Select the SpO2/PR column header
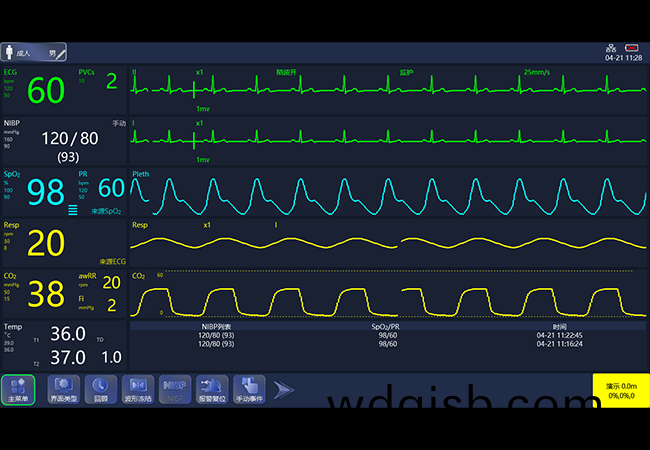 [x=386, y=327]
